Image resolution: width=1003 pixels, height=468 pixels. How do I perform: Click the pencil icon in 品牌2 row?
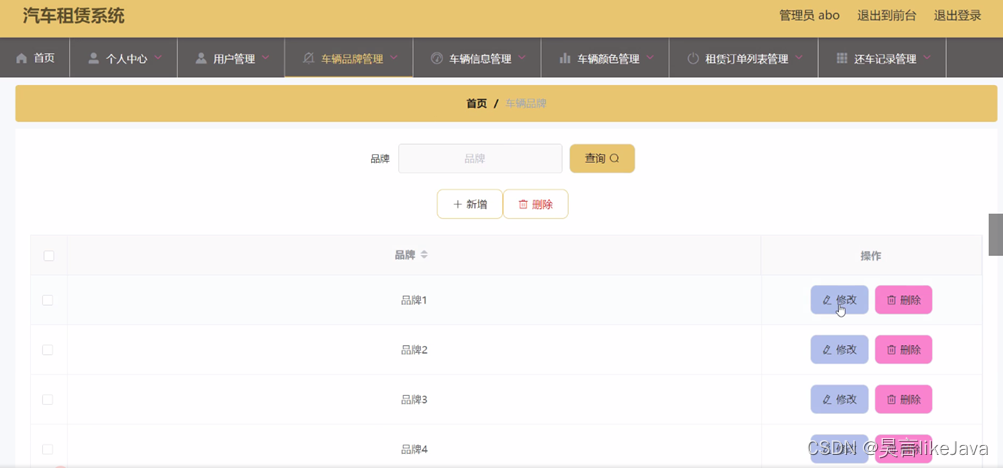click(x=827, y=350)
